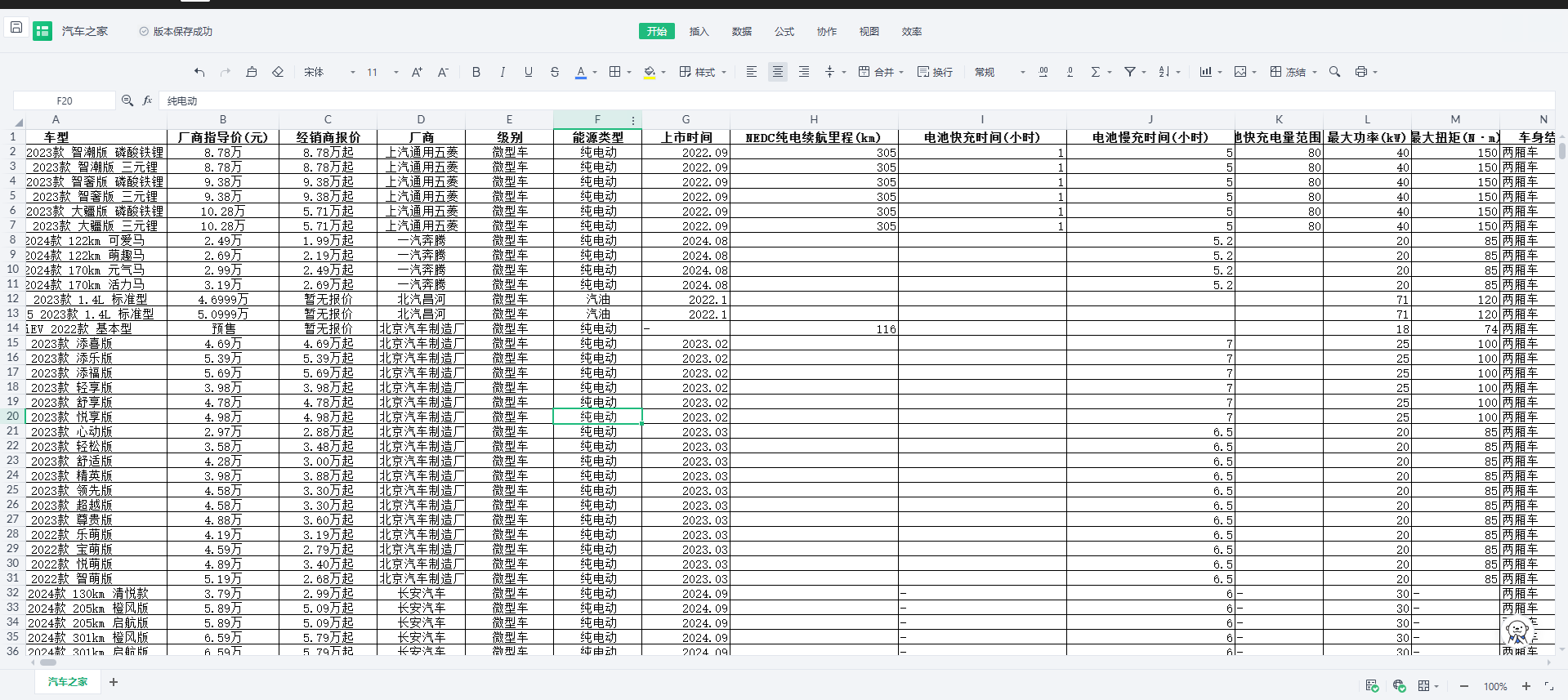Image resolution: width=1568 pixels, height=700 pixels.
Task: Increase font size with the A+ icon
Action: [x=417, y=72]
